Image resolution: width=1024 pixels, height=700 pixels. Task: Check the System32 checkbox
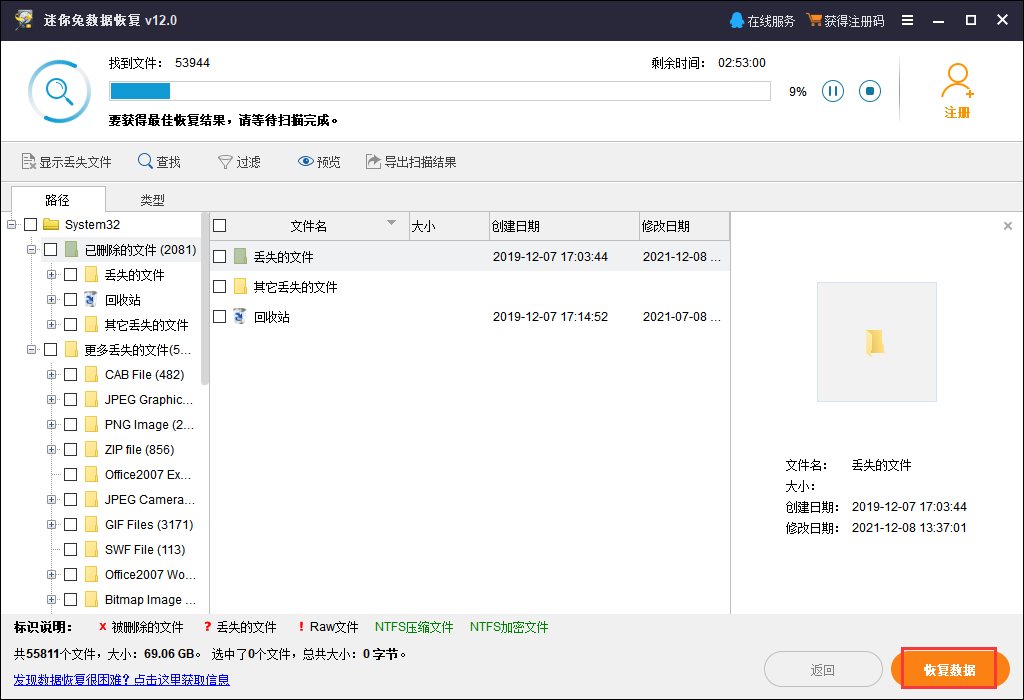click(x=31, y=225)
